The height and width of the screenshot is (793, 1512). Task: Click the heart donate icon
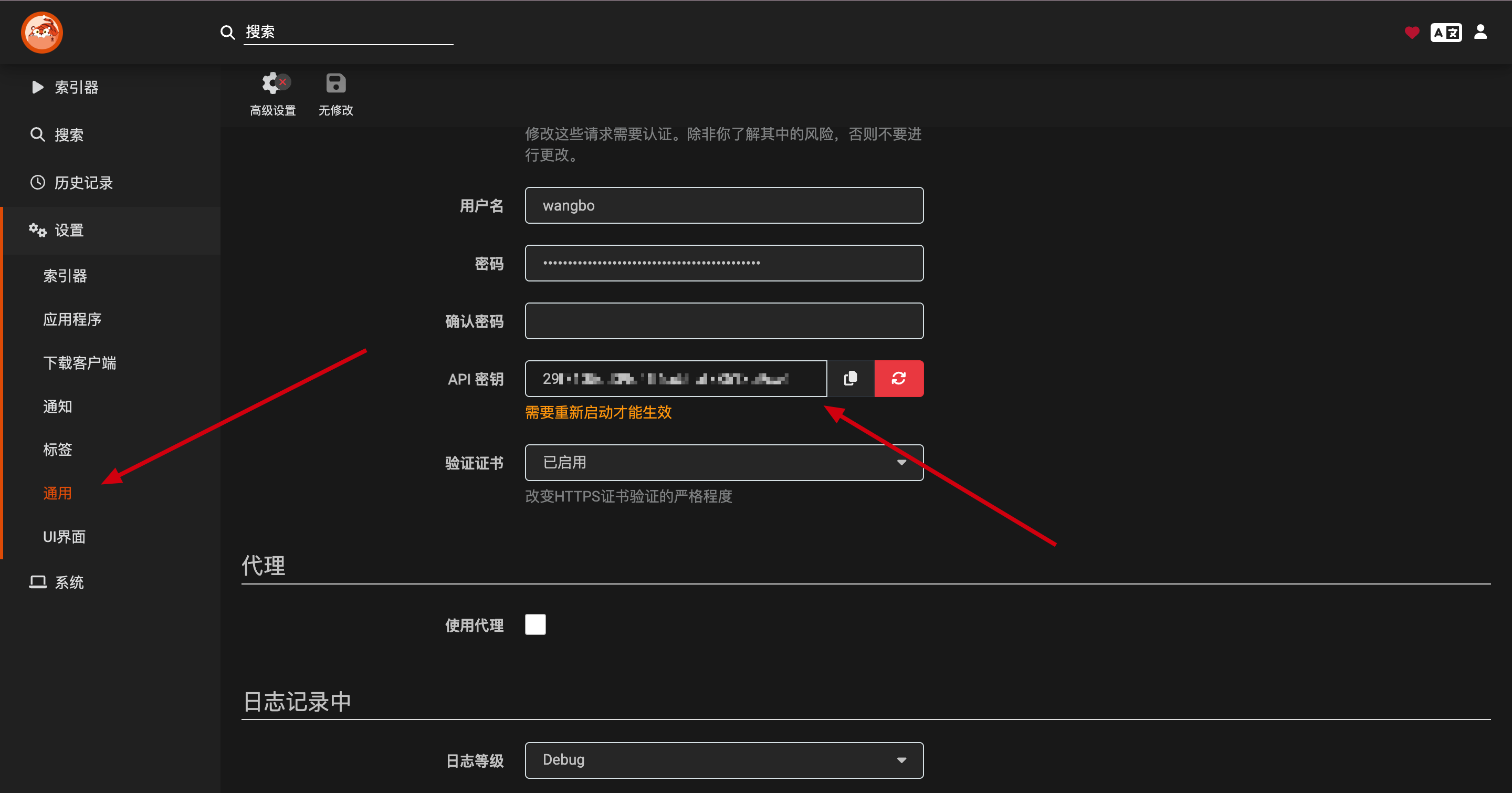(x=1412, y=32)
